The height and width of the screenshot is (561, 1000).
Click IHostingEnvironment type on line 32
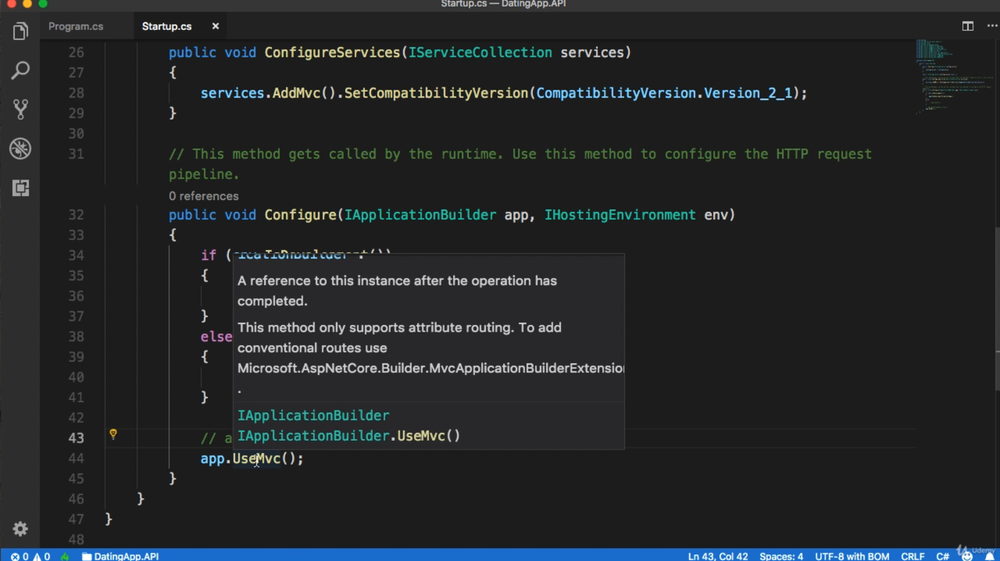620,215
